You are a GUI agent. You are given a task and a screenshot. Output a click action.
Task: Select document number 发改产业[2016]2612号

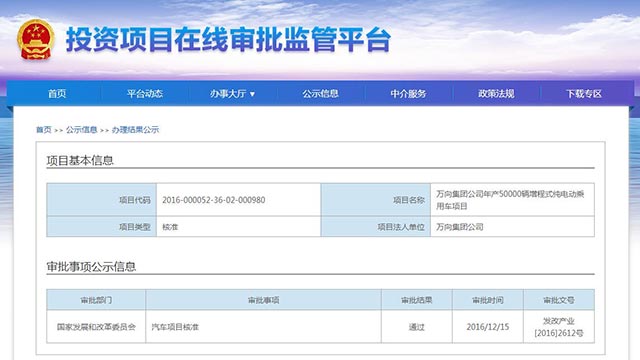(559, 327)
